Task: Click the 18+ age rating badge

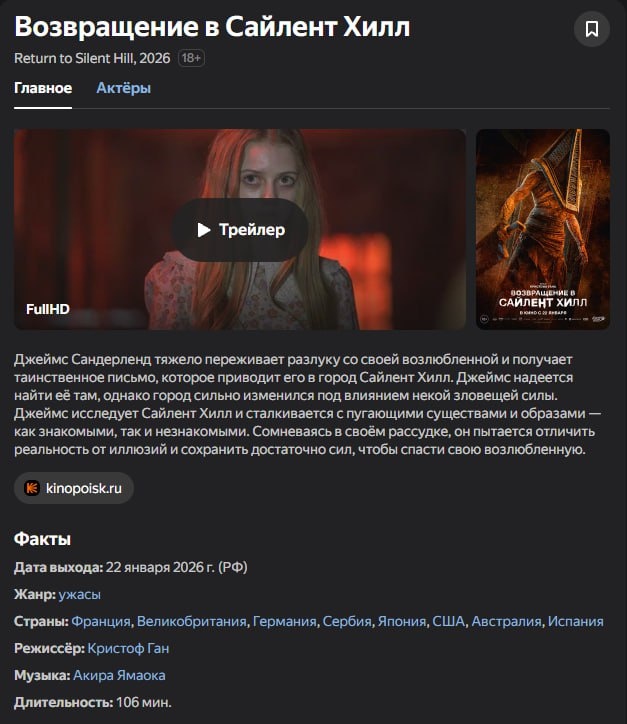Action: pos(191,58)
